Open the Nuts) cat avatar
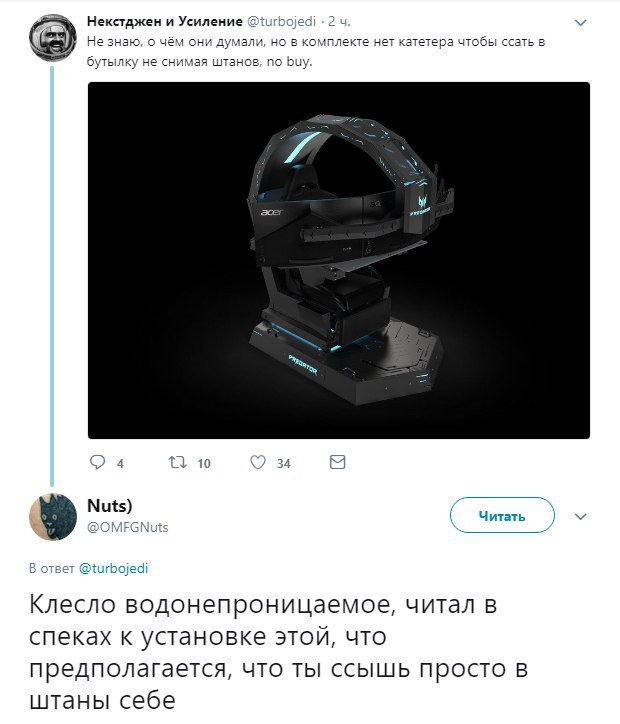This screenshot has height=724, width=620. [53, 516]
